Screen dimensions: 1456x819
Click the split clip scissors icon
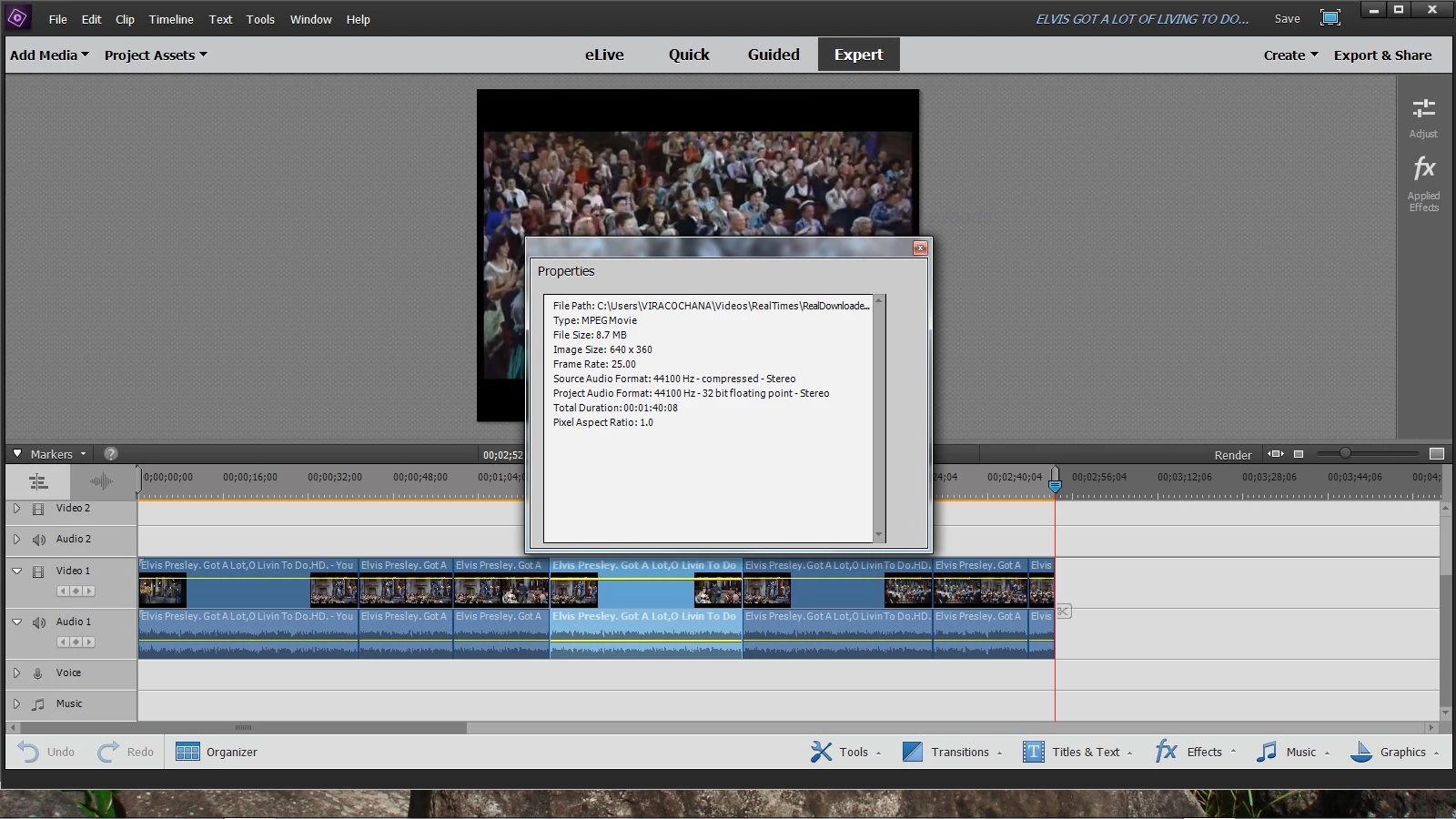1063,612
